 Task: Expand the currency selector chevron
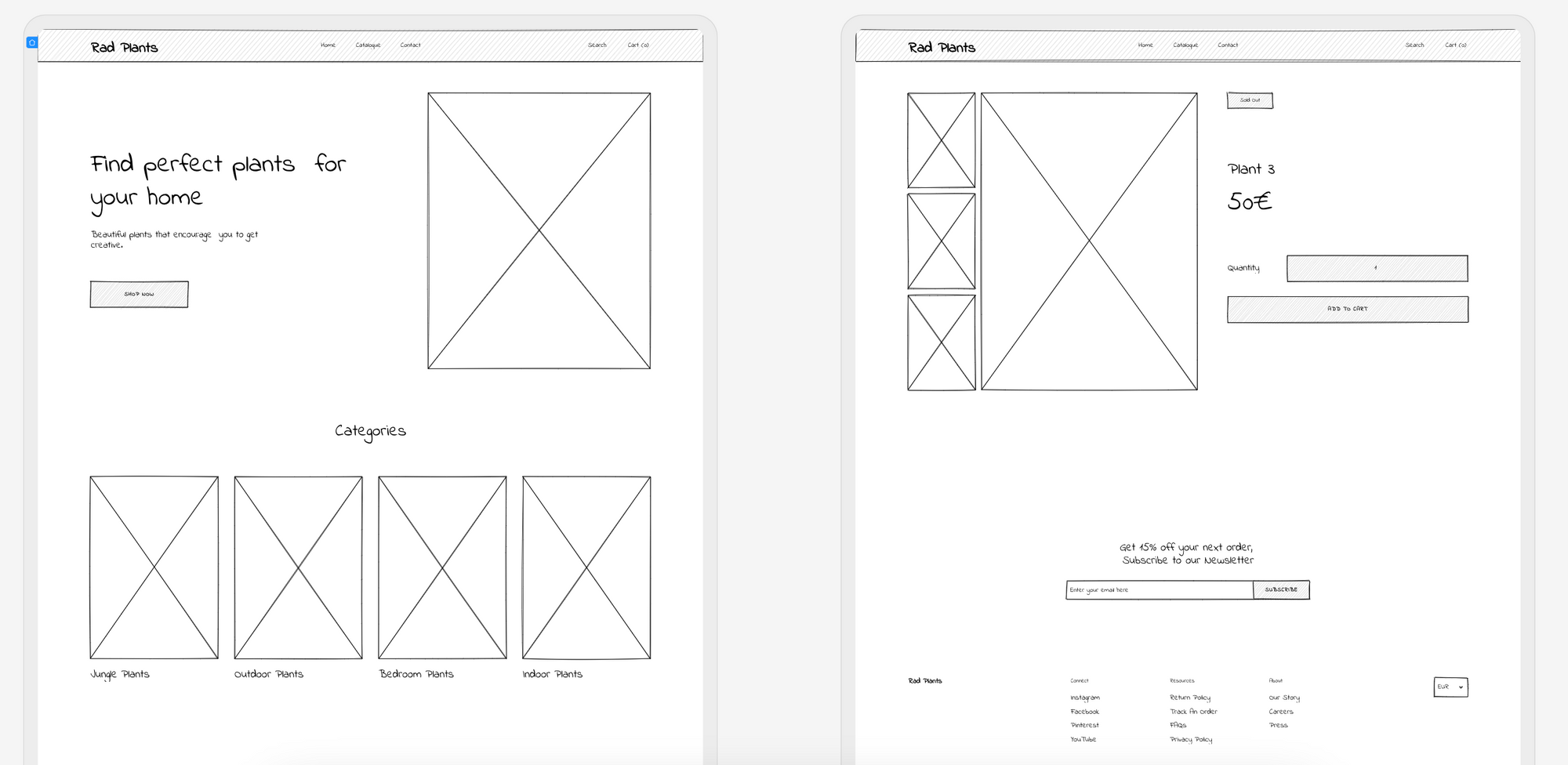(1461, 687)
